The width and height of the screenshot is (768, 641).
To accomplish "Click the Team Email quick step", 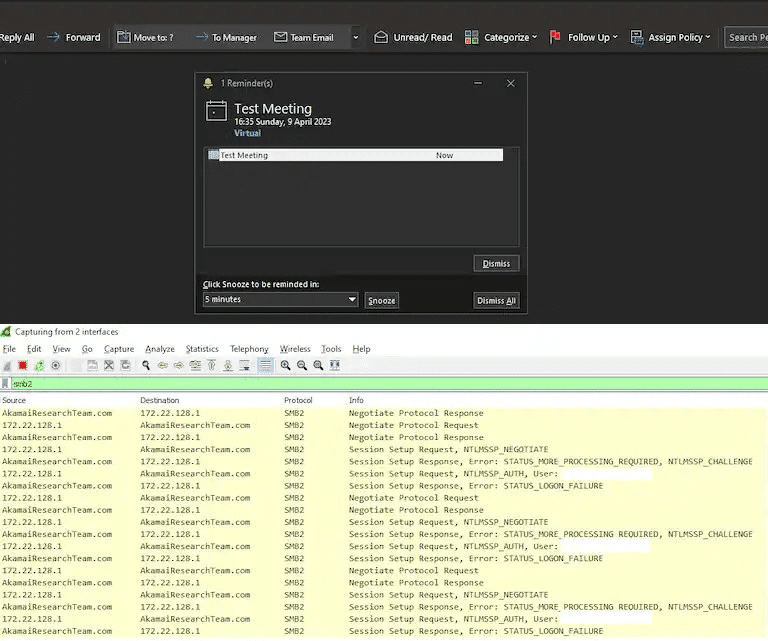I will click(304, 37).
